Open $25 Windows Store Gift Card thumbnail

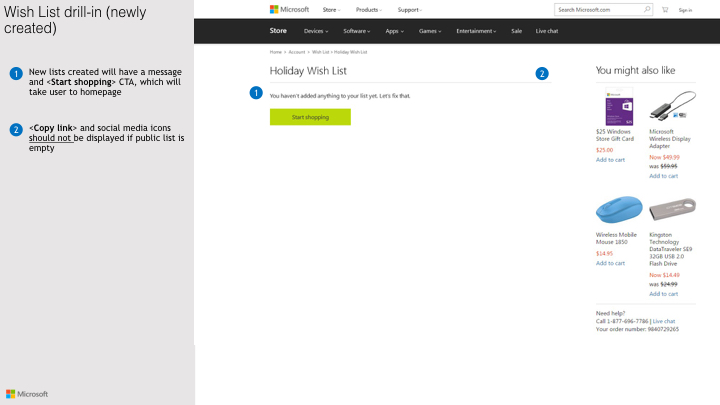(619, 107)
